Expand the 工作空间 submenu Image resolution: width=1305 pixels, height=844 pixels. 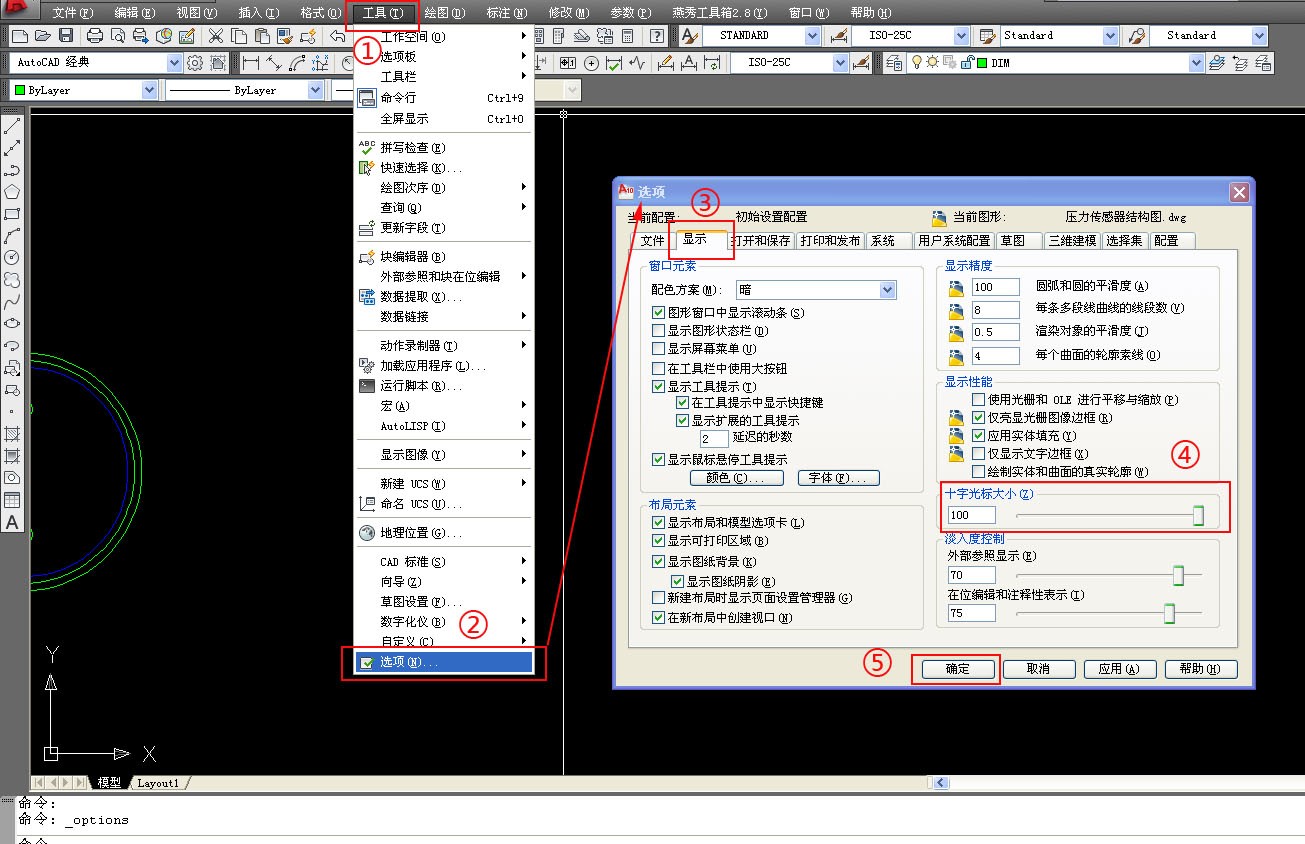[x=445, y=37]
